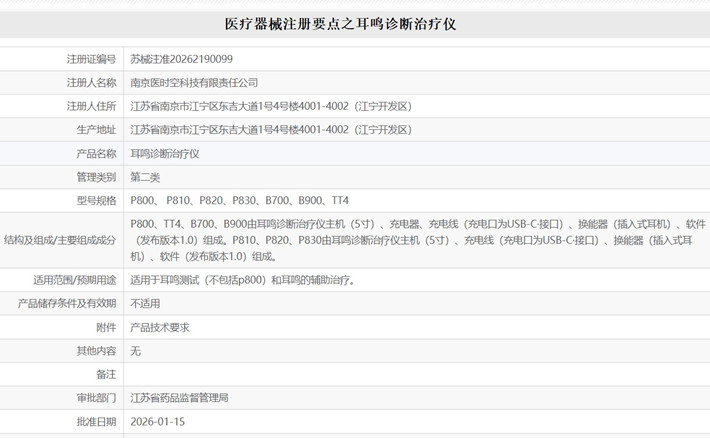
Task: Click the label 注册人住所
Action: 91,106
